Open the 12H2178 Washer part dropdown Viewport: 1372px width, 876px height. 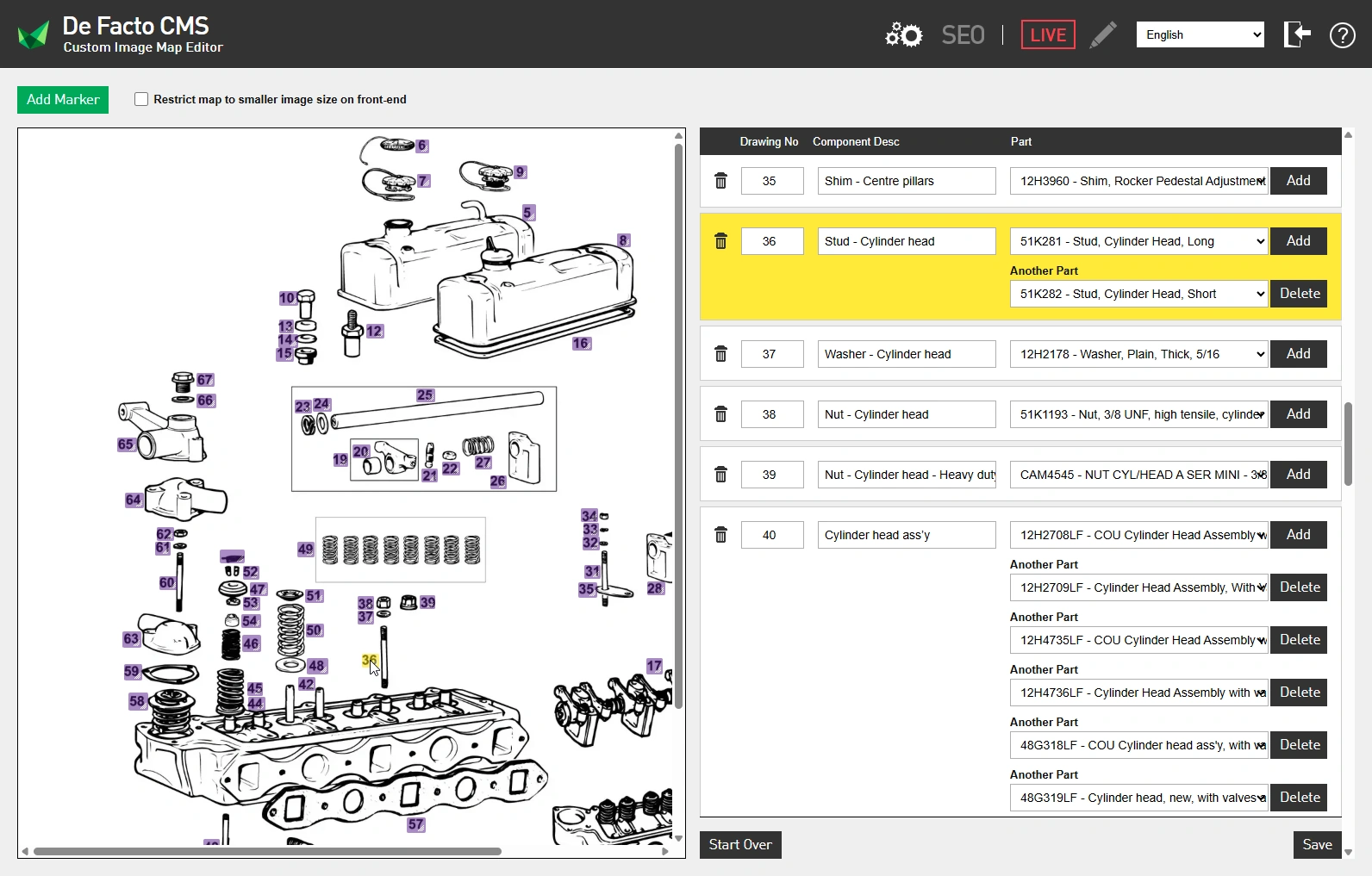click(x=1138, y=354)
